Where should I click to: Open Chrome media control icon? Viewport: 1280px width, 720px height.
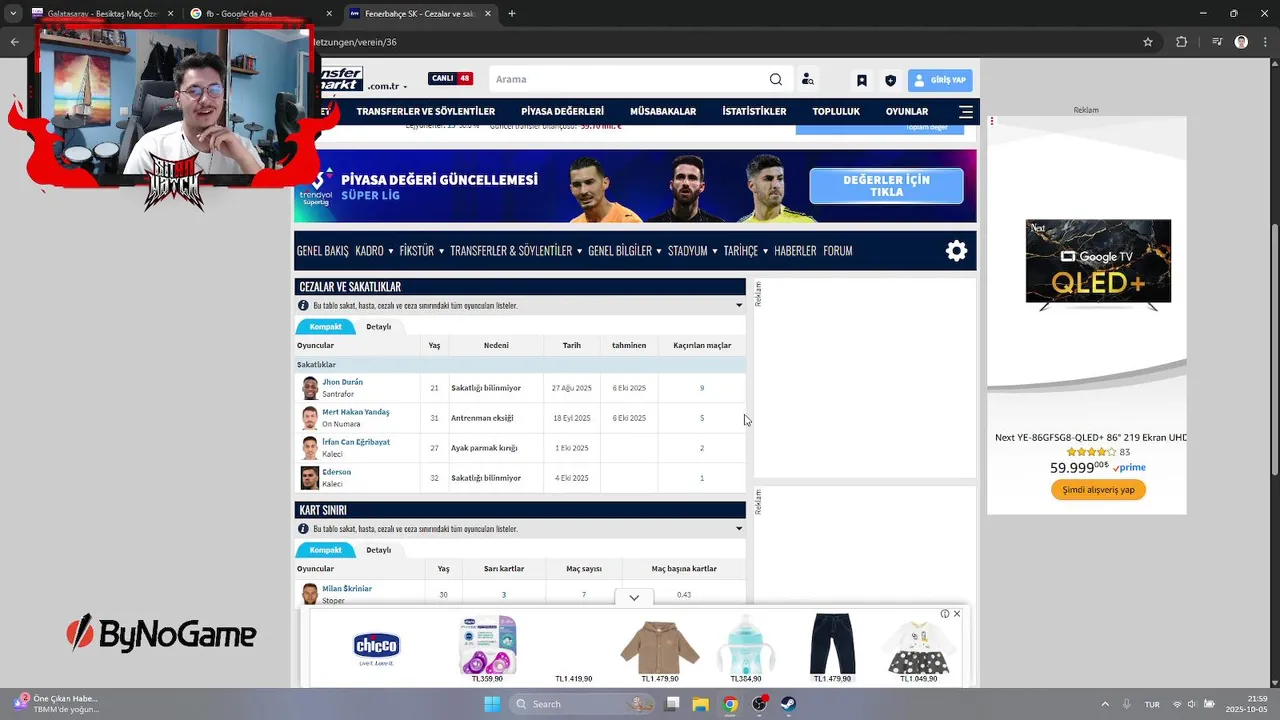[x=1217, y=42]
